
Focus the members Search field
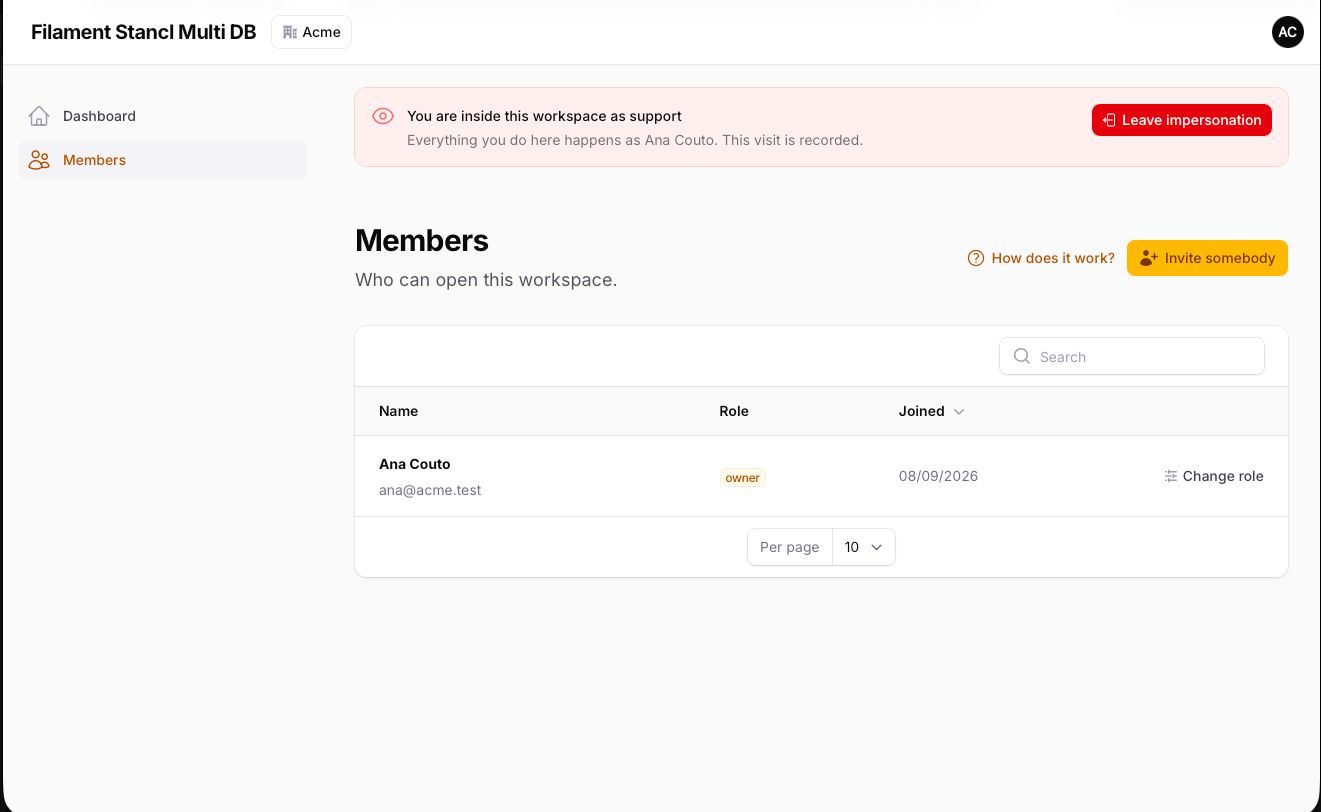[x=1132, y=356]
